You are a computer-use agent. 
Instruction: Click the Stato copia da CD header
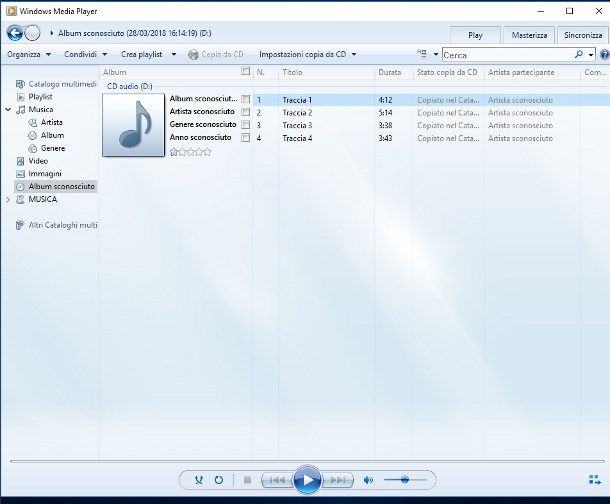pos(449,72)
